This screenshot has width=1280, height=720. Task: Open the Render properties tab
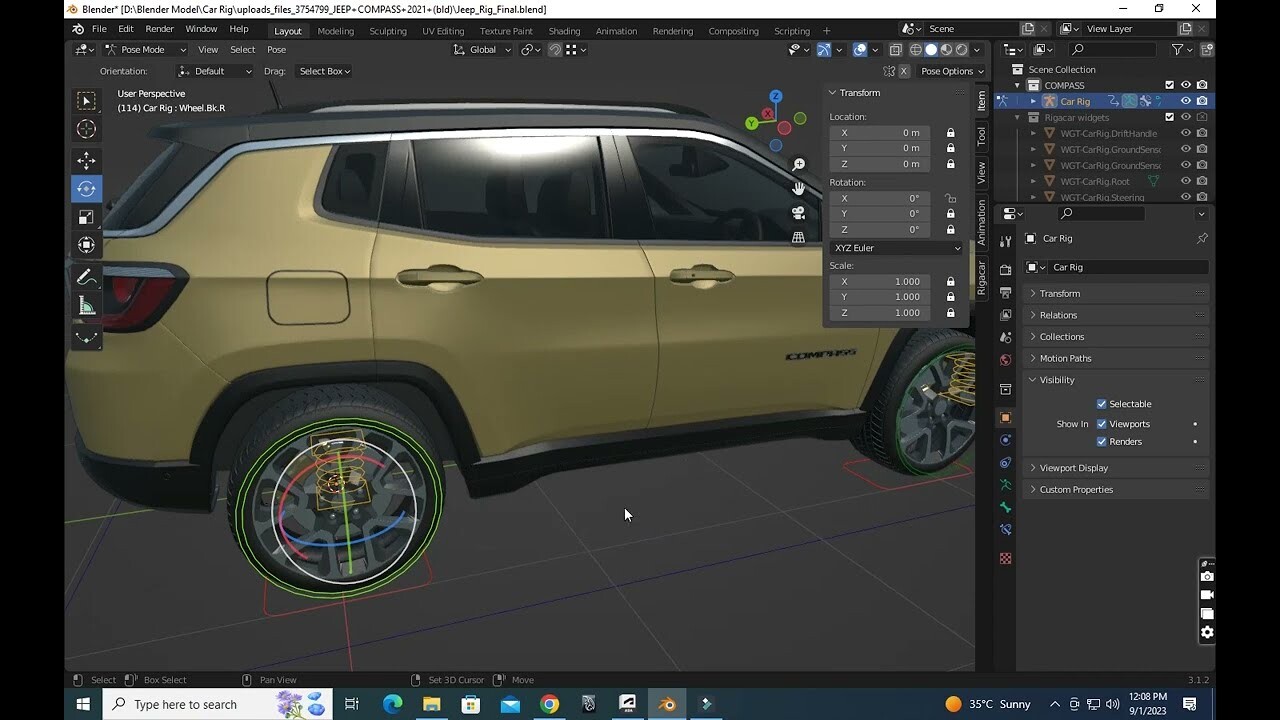[x=1005, y=269]
